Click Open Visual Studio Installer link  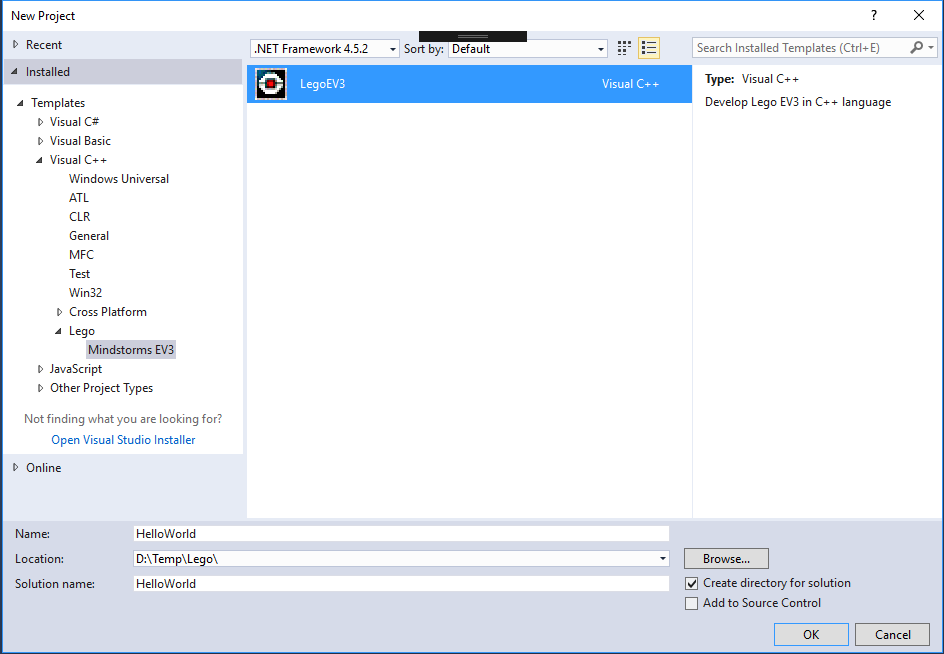(x=123, y=440)
